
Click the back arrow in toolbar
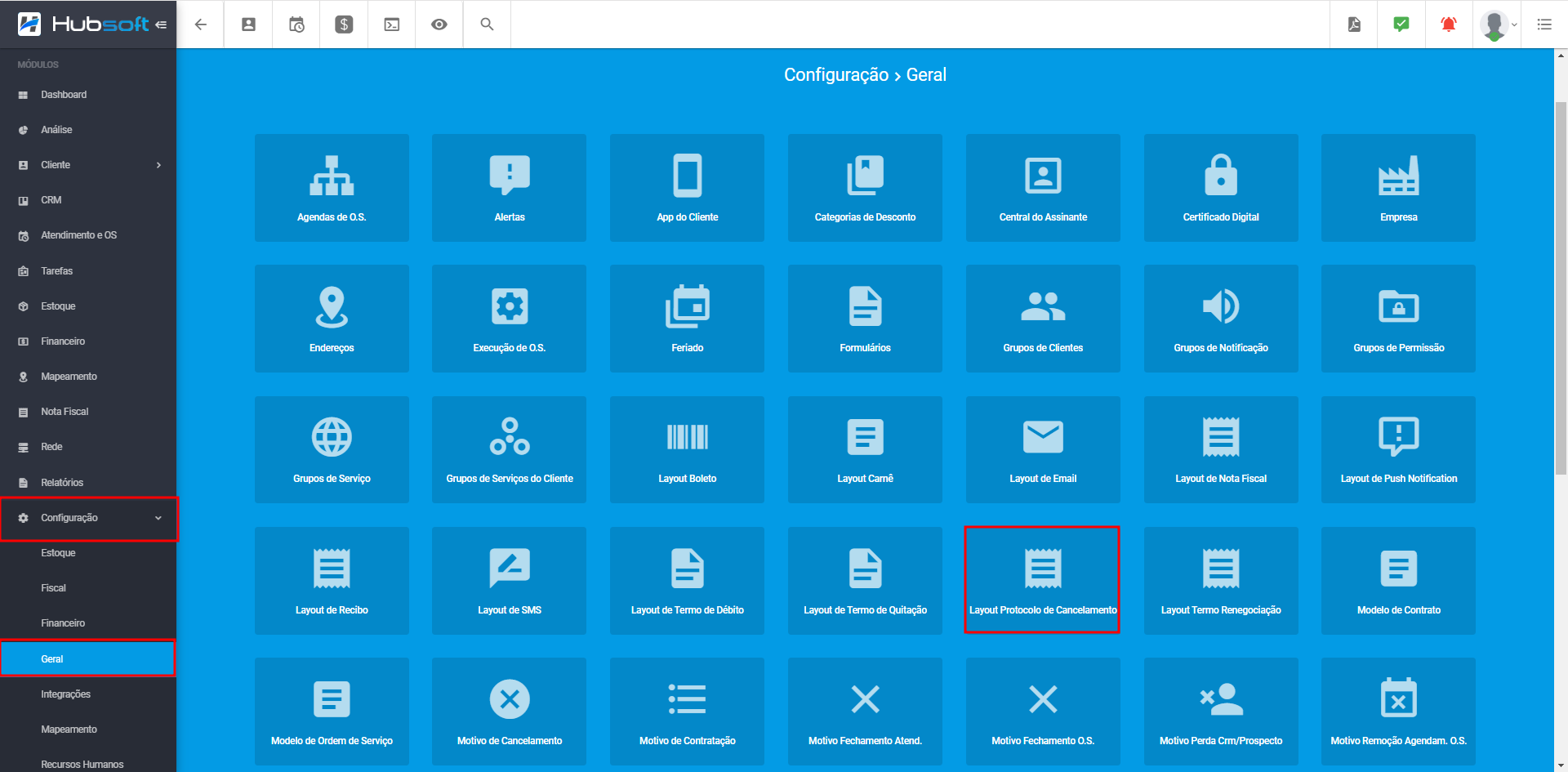coord(201,25)
